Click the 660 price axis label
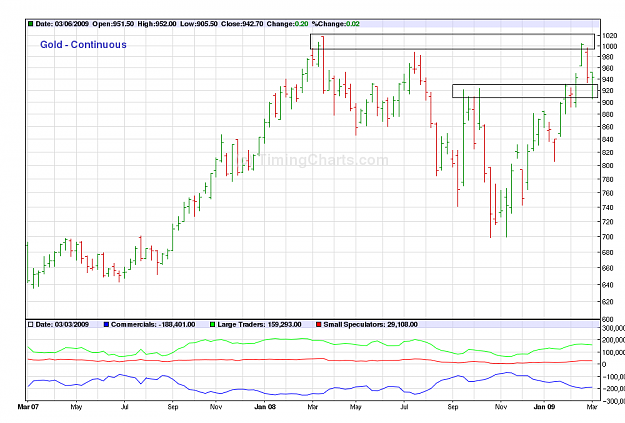 pos(607,268)
